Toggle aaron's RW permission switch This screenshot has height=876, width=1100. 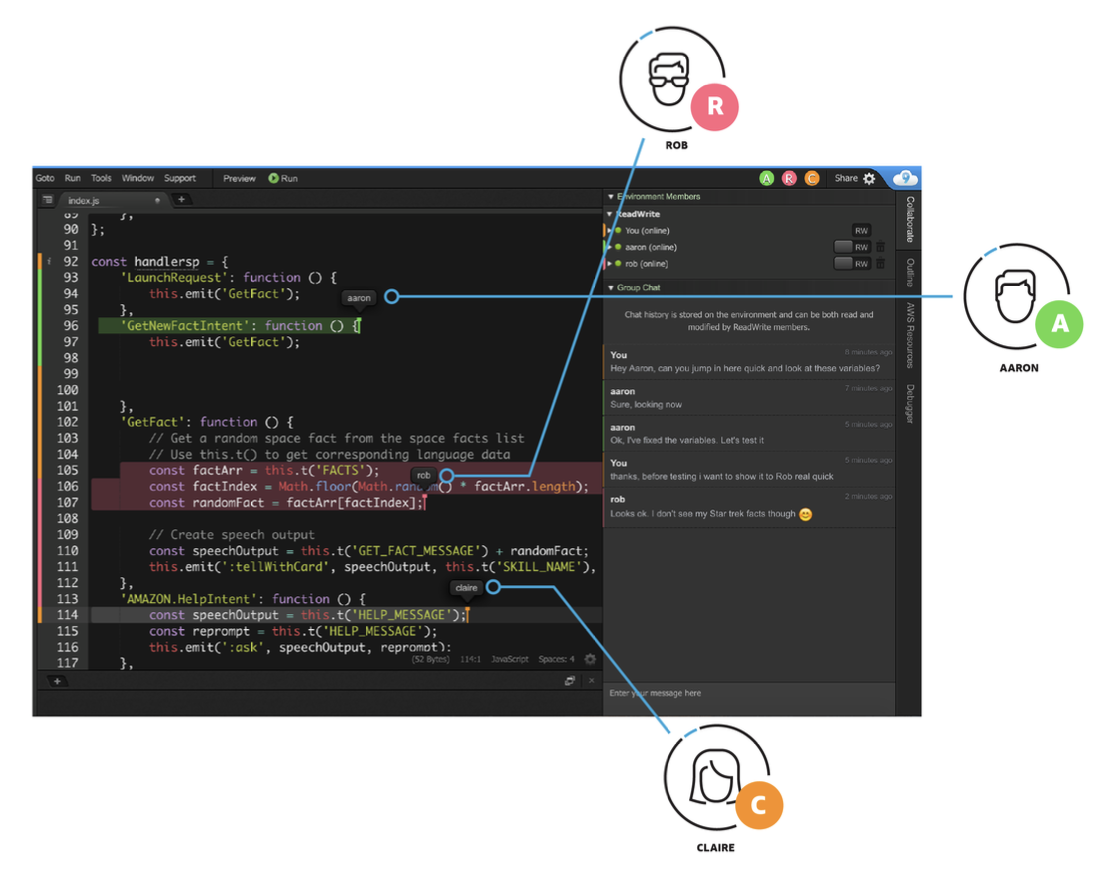click(851, 247)
